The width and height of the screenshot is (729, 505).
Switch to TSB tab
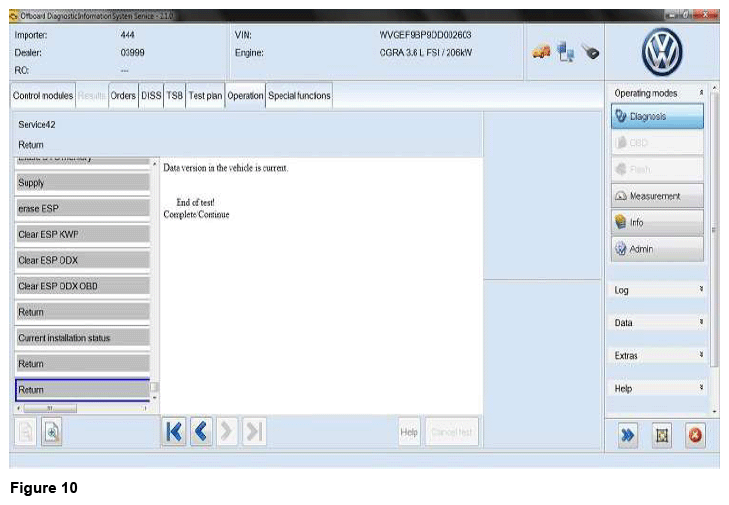click(175, 96)
